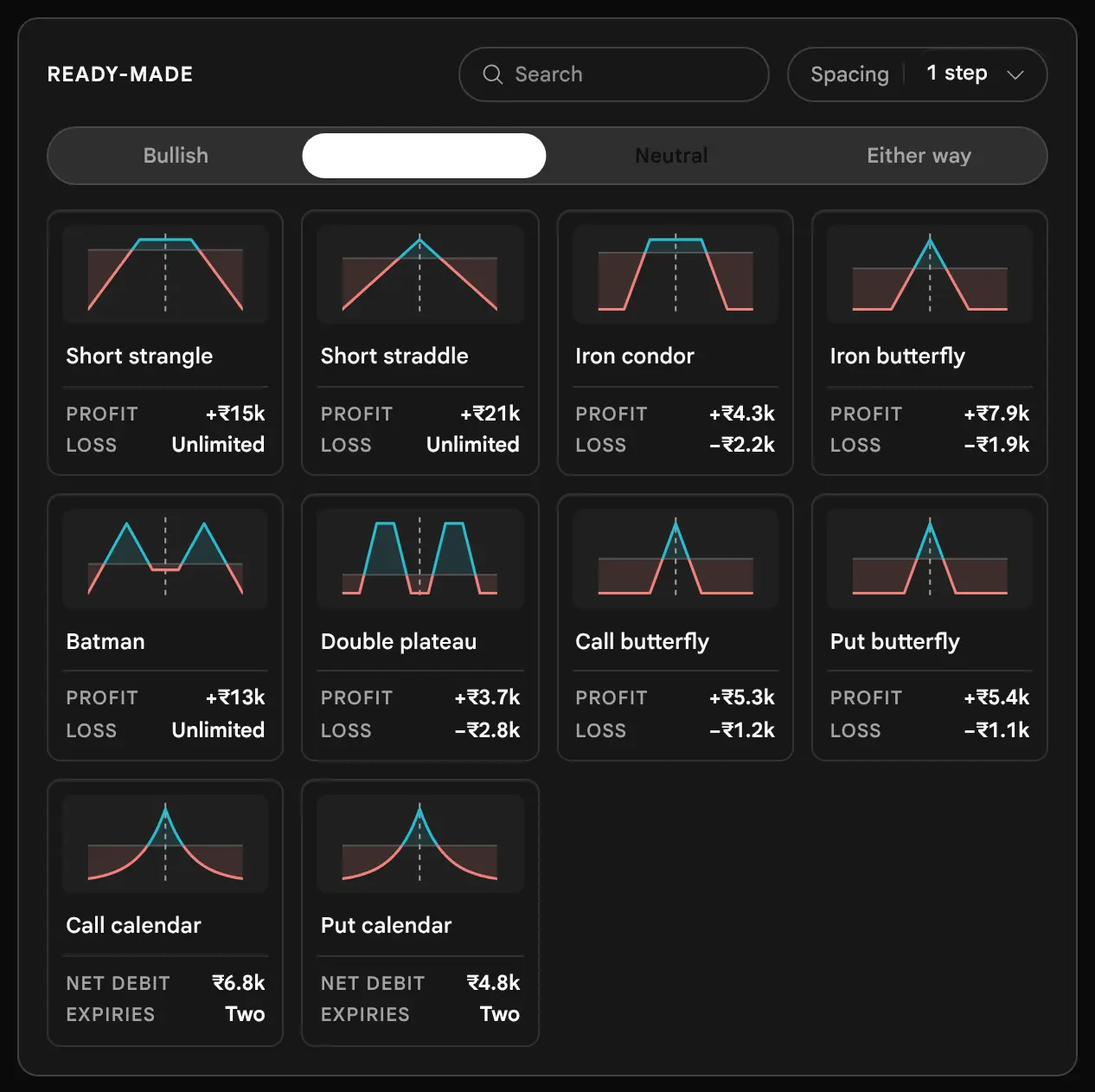Open the Call calendar payoff diagram
1095x1092 pixels.
coord(165,844)
